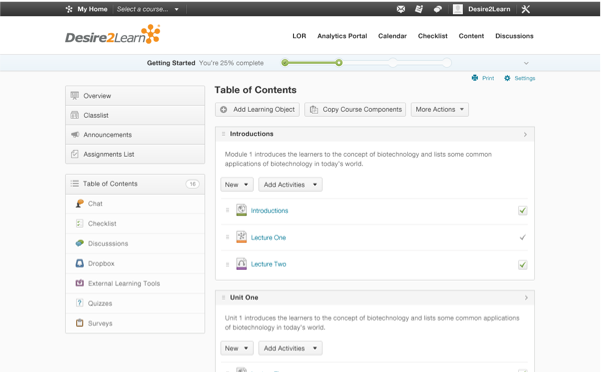Open Add Activities dropdown in Introductions module

coord(290,185)
